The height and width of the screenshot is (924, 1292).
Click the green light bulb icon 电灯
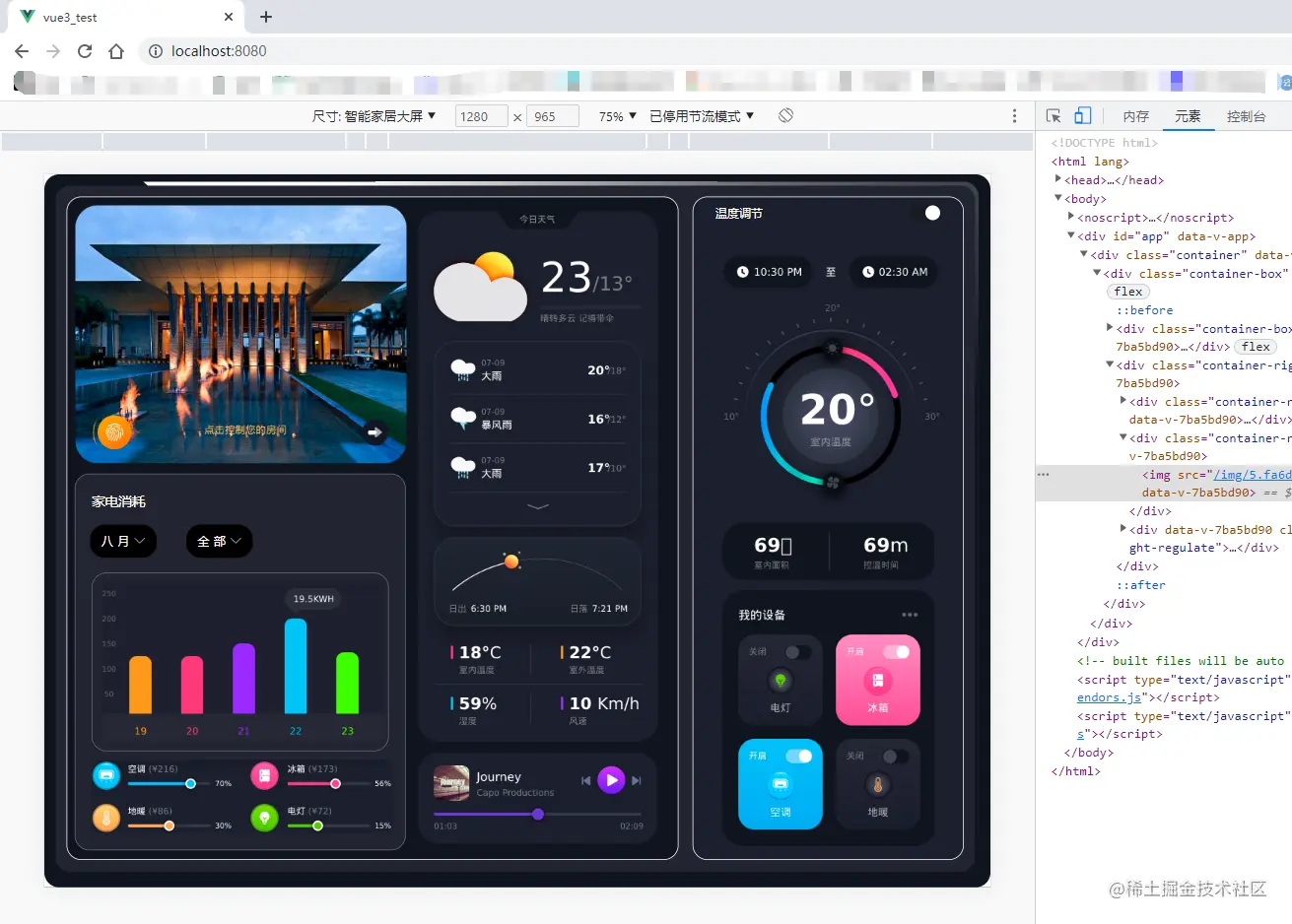pyautogui.click(x=264, y=818)
